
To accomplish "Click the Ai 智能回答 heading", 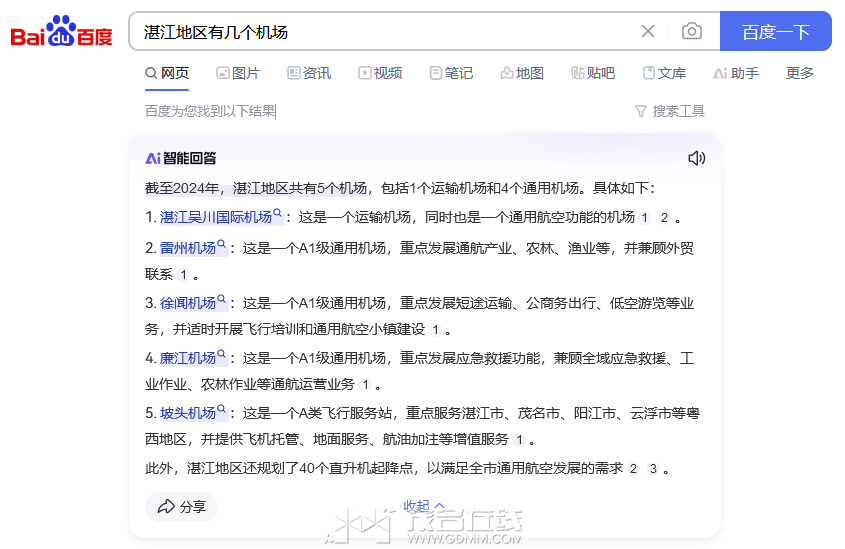I will point(181,158).
